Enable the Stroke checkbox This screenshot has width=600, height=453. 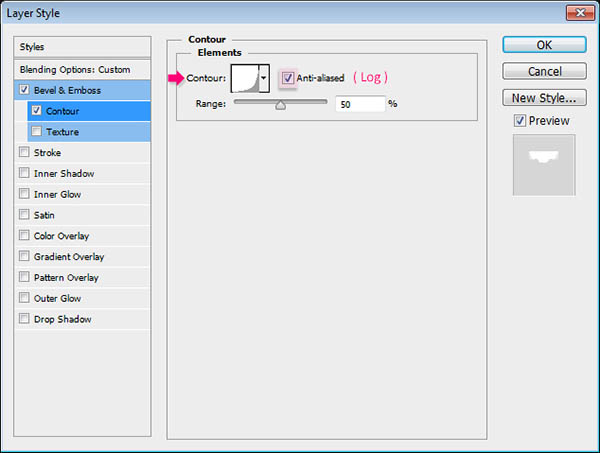click(x=24, y=152)
